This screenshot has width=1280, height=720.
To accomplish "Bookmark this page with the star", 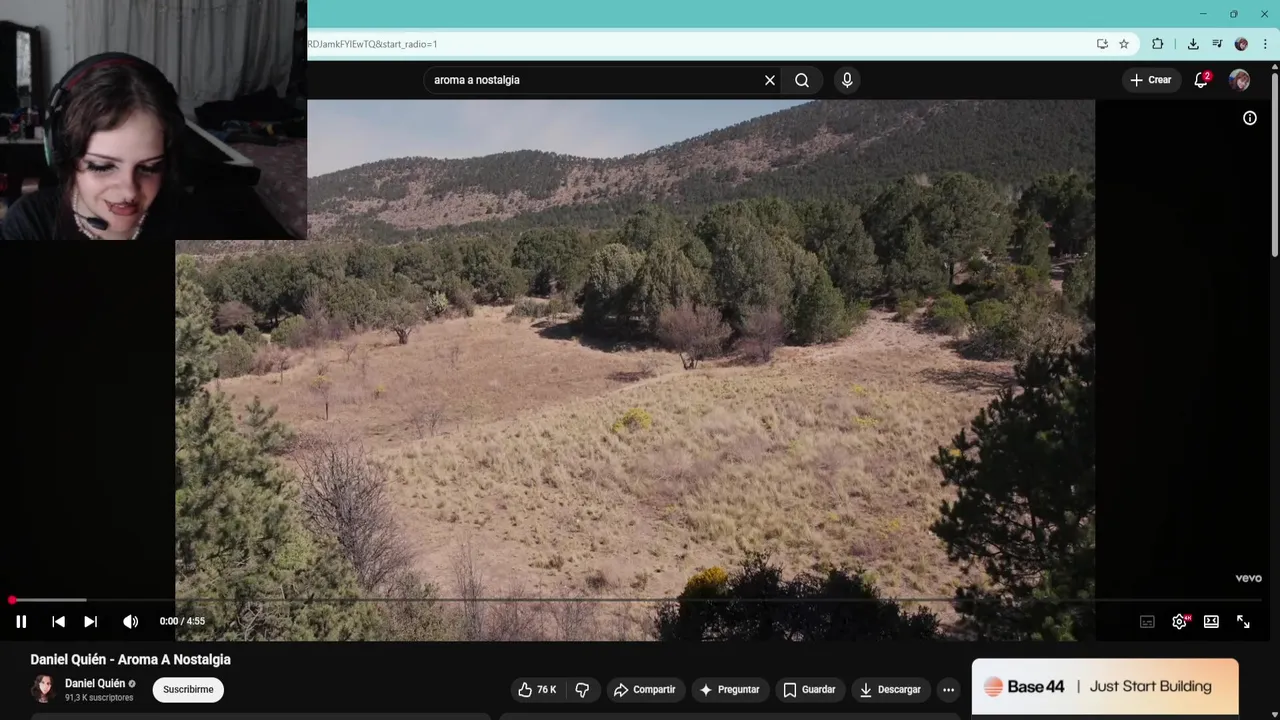I will point(1124,44).
